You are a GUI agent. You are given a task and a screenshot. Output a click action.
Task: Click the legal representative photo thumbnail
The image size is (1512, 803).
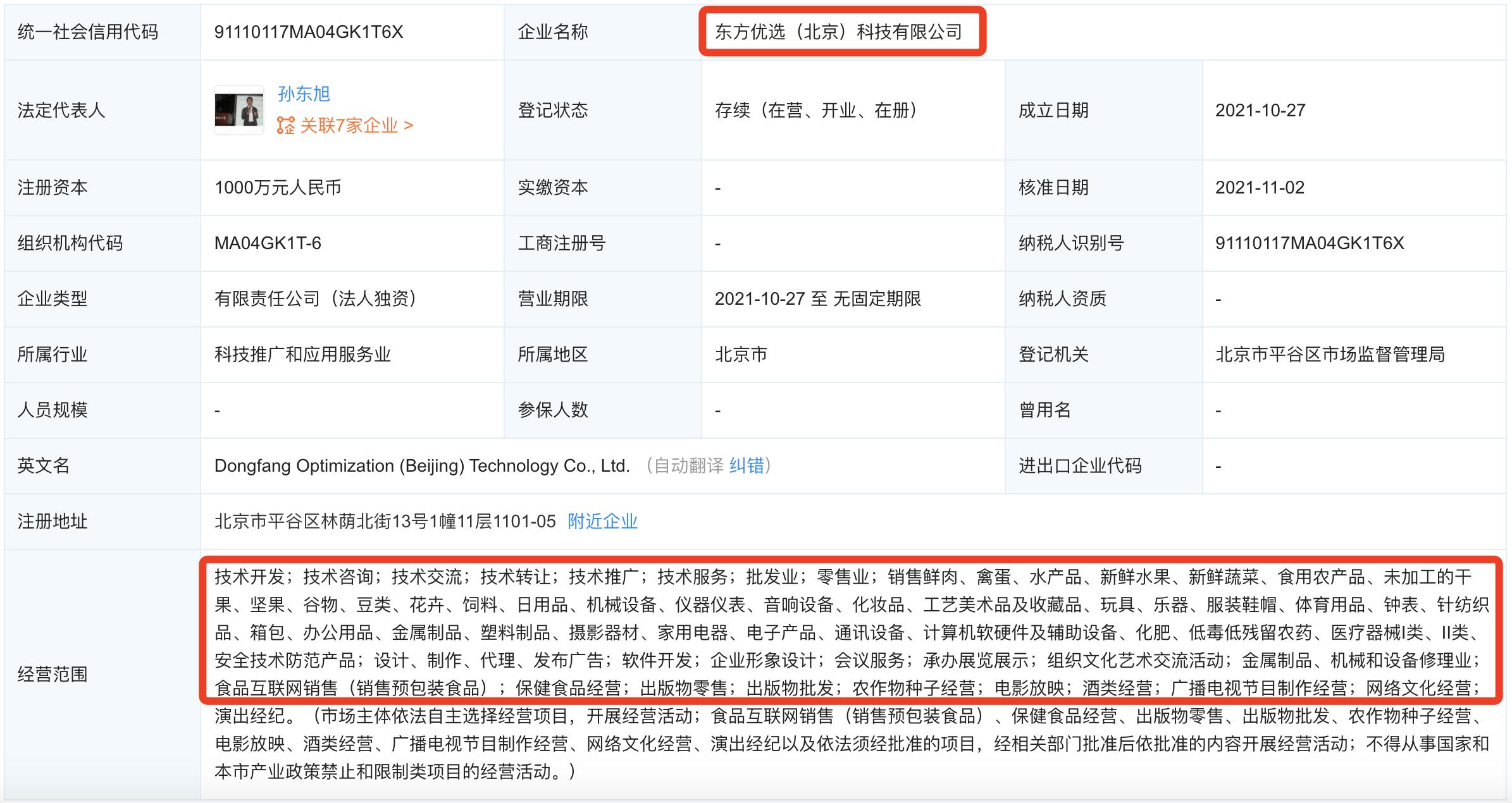pyautogui.click(x=239, y=110)
